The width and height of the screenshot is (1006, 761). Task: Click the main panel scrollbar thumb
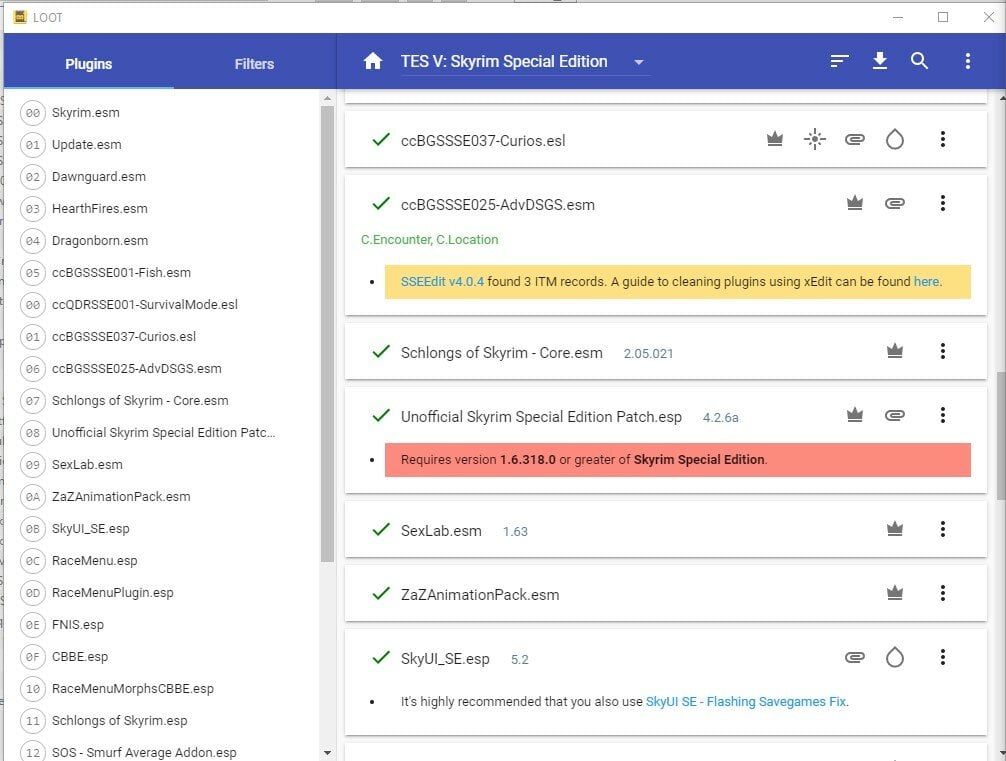1001,435
